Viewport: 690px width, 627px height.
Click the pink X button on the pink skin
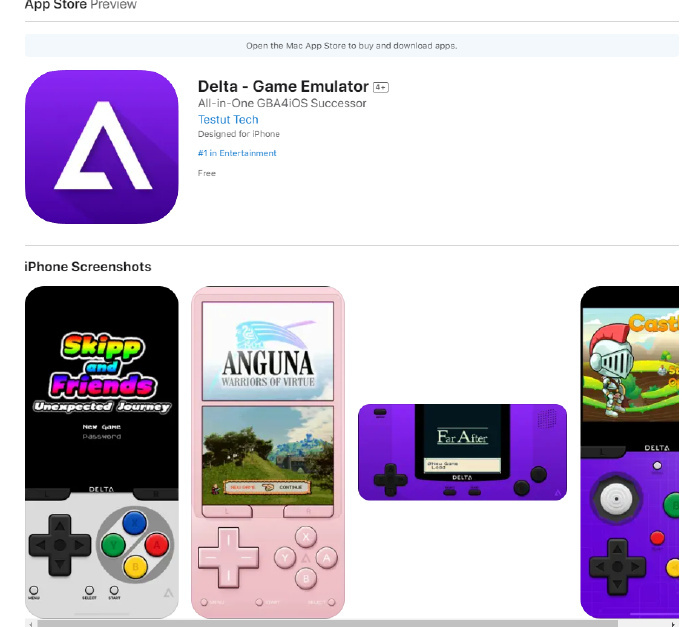[306, 537]
